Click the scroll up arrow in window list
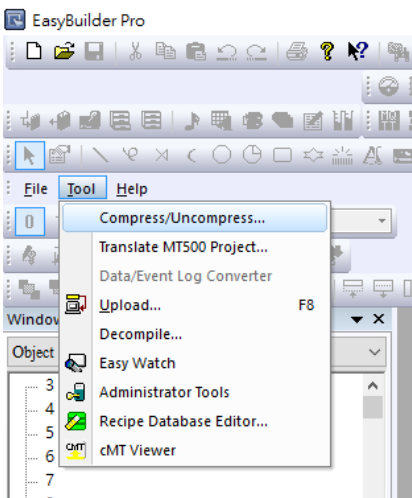The width and height of the screenshot is (412, 498). (x=373, y=386)
